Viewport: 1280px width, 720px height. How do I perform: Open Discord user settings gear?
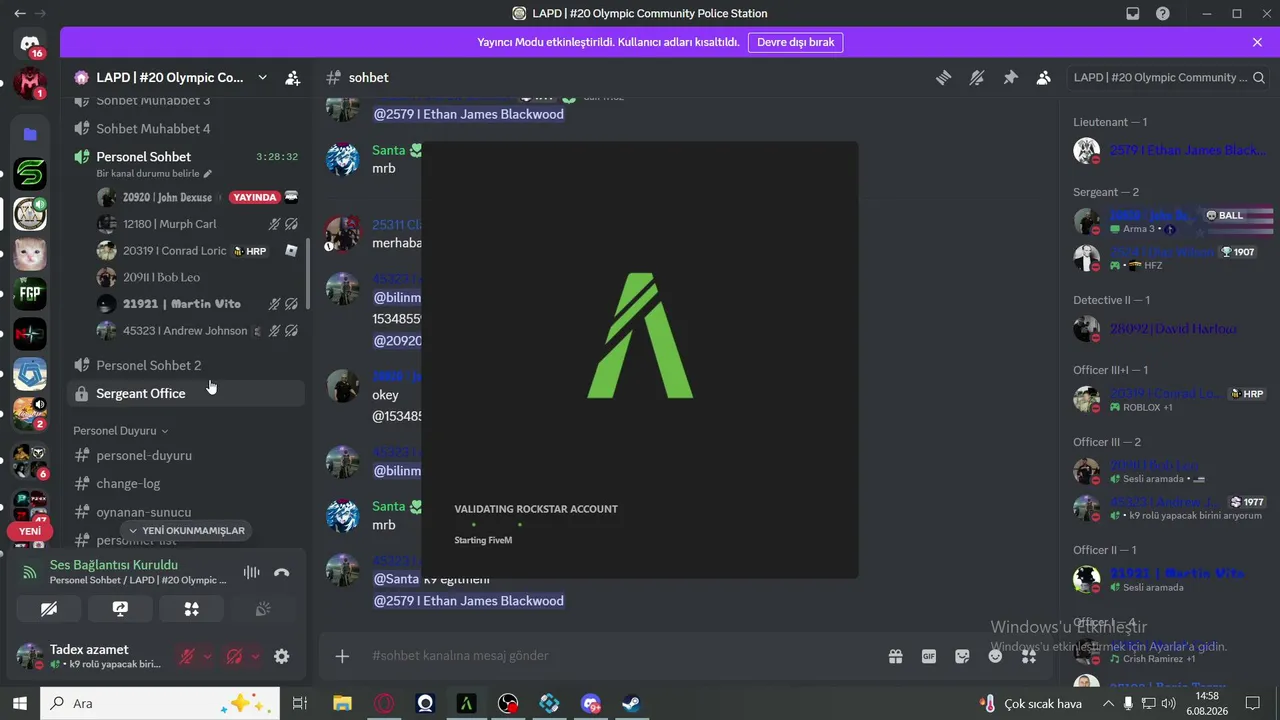pyautogui.click(x=282, y=656)
